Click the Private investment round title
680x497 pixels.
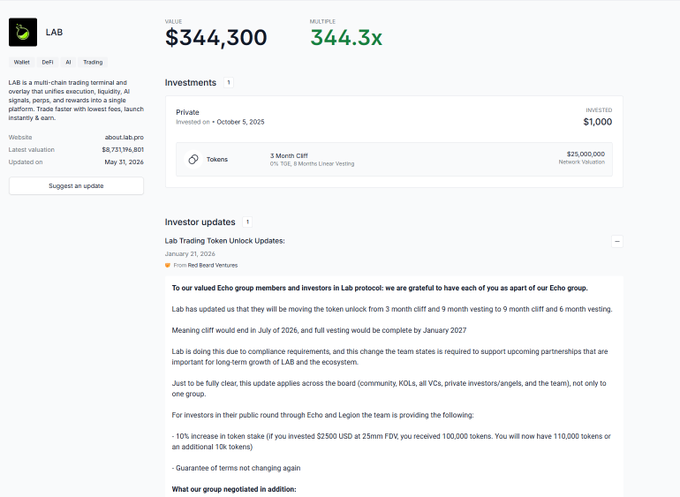[187, 112]
